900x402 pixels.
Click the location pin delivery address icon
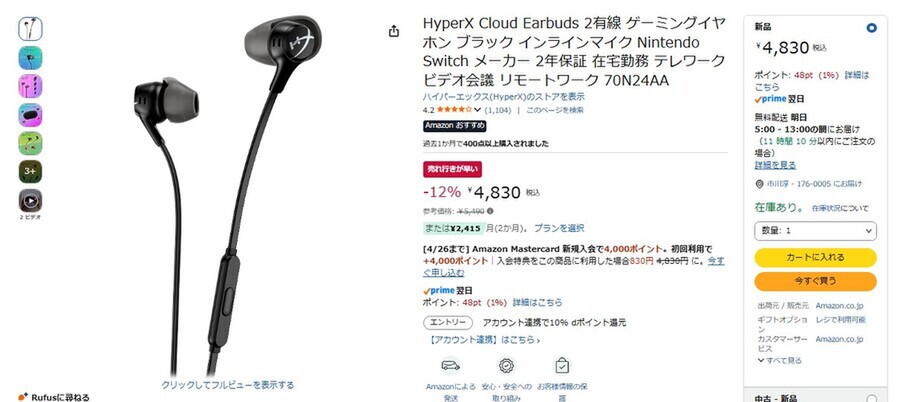pos(760,184)
